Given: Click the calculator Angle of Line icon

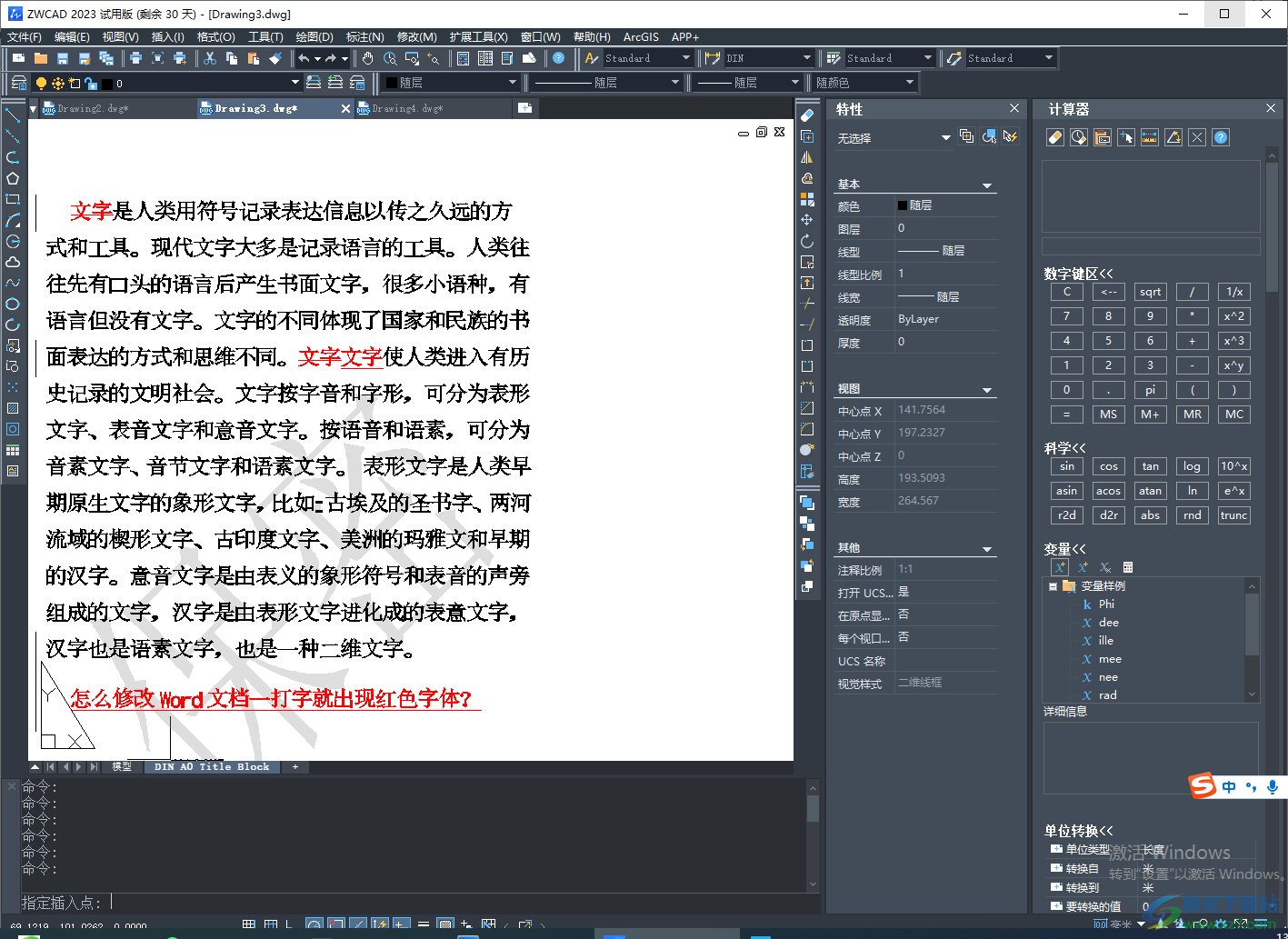Looking at the screenshot, I should (x=1173, y=137).
